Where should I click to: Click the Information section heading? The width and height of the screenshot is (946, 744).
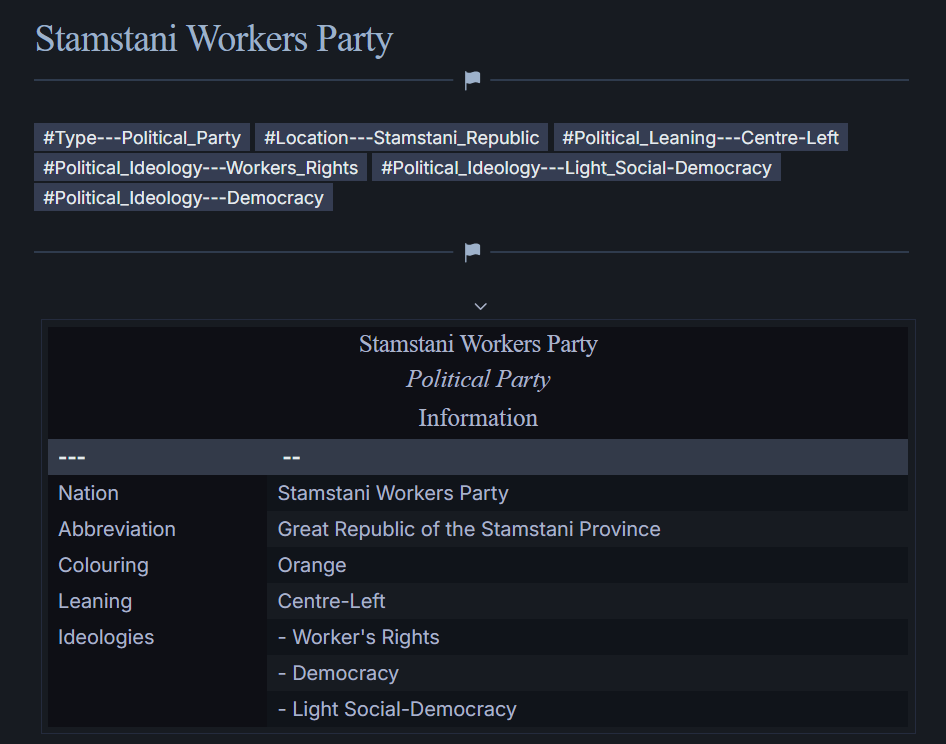478,418
